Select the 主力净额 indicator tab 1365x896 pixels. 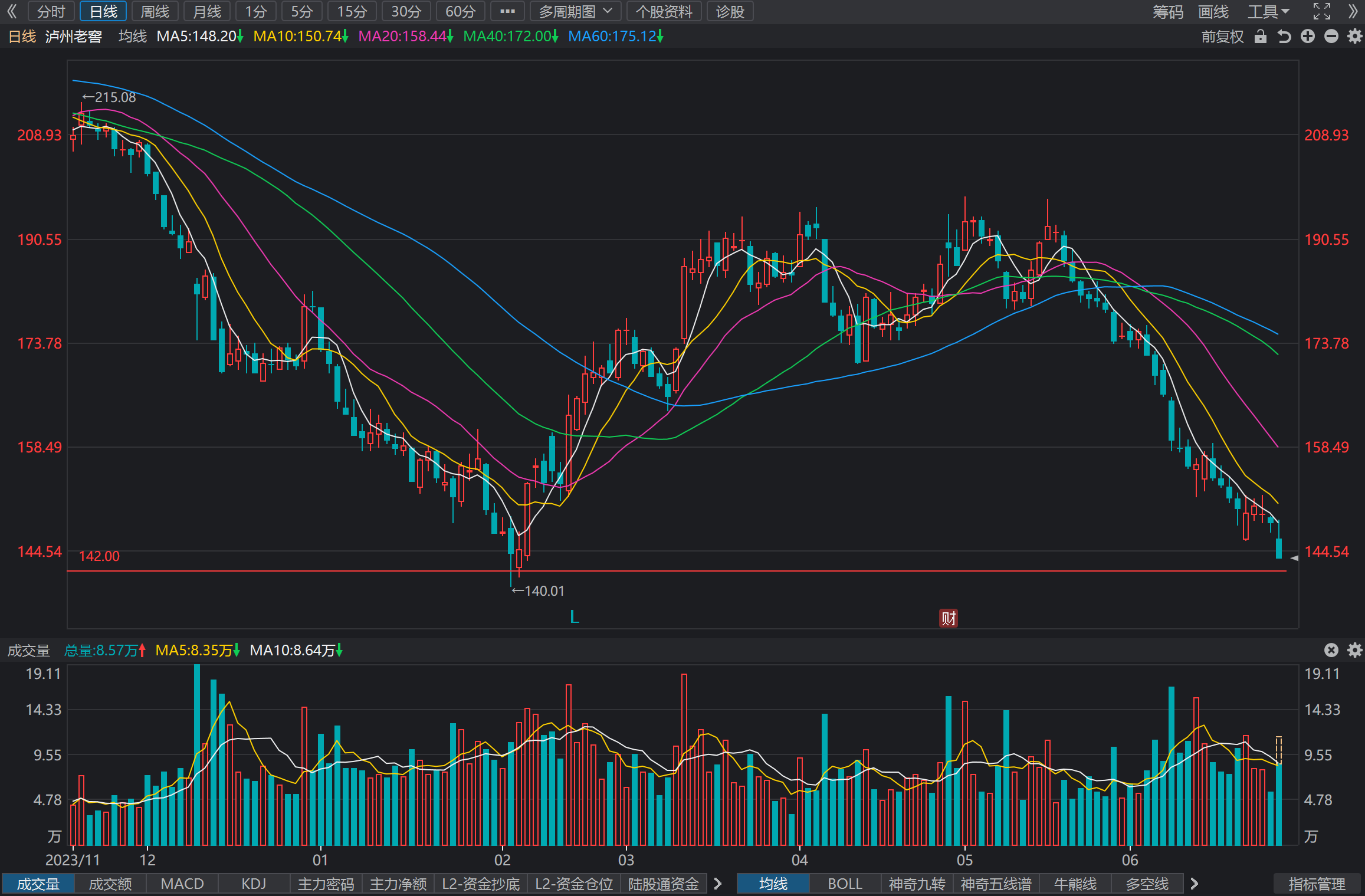coord(398,884)
